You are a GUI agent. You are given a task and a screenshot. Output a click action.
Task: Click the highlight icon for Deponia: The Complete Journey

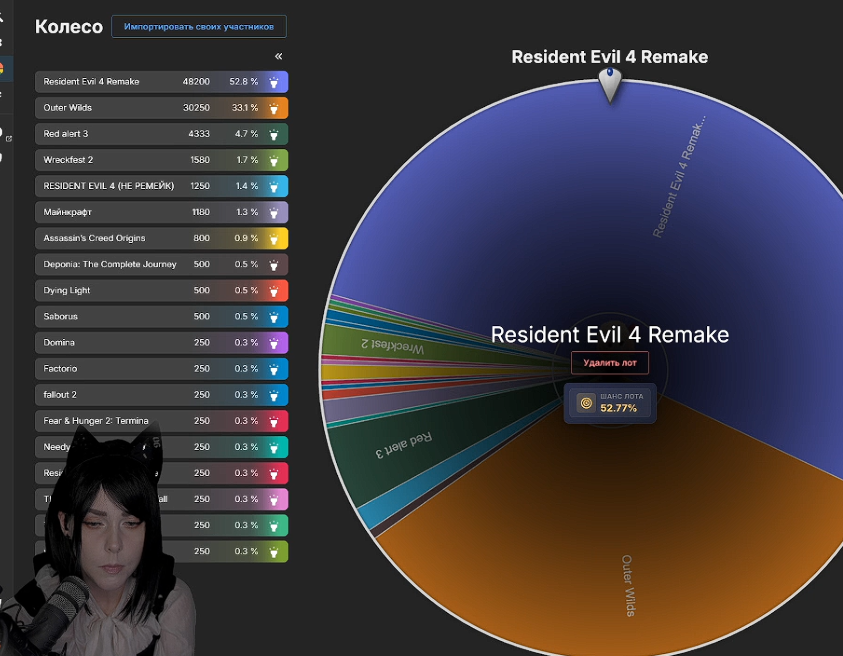pyautogui.click(x=274, y=265)
